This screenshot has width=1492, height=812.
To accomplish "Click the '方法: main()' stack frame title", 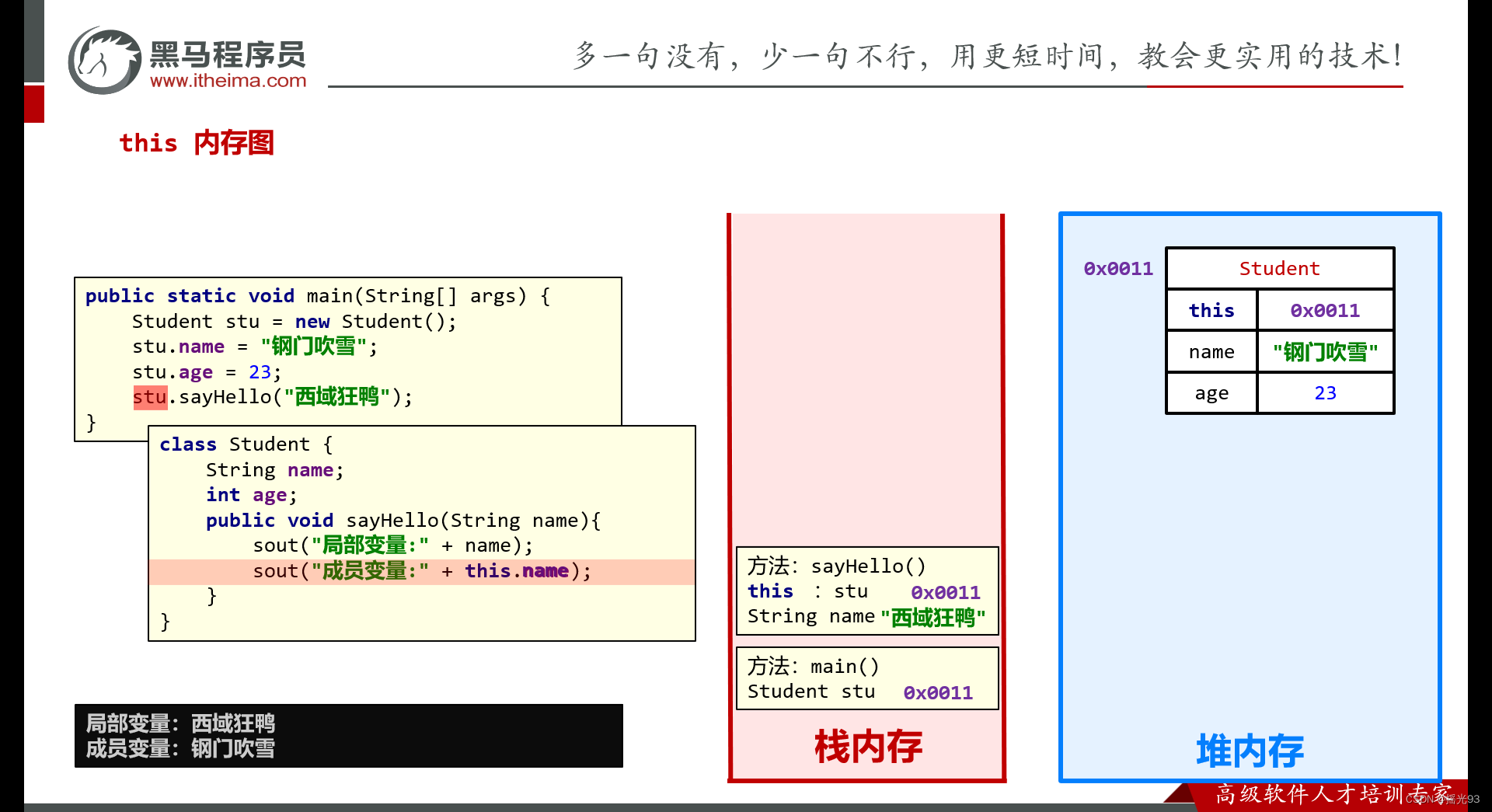I will tap(814, 667).
